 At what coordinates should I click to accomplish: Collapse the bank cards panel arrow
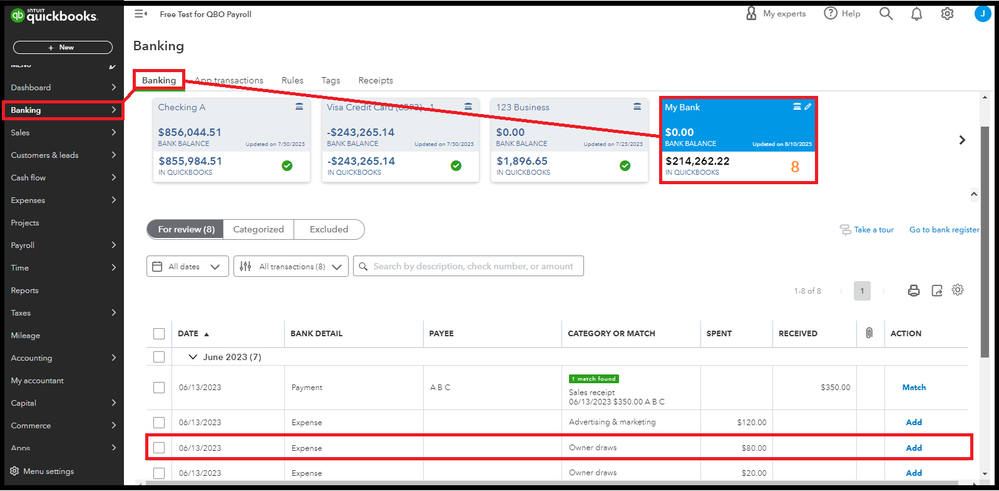click(974, 193)
